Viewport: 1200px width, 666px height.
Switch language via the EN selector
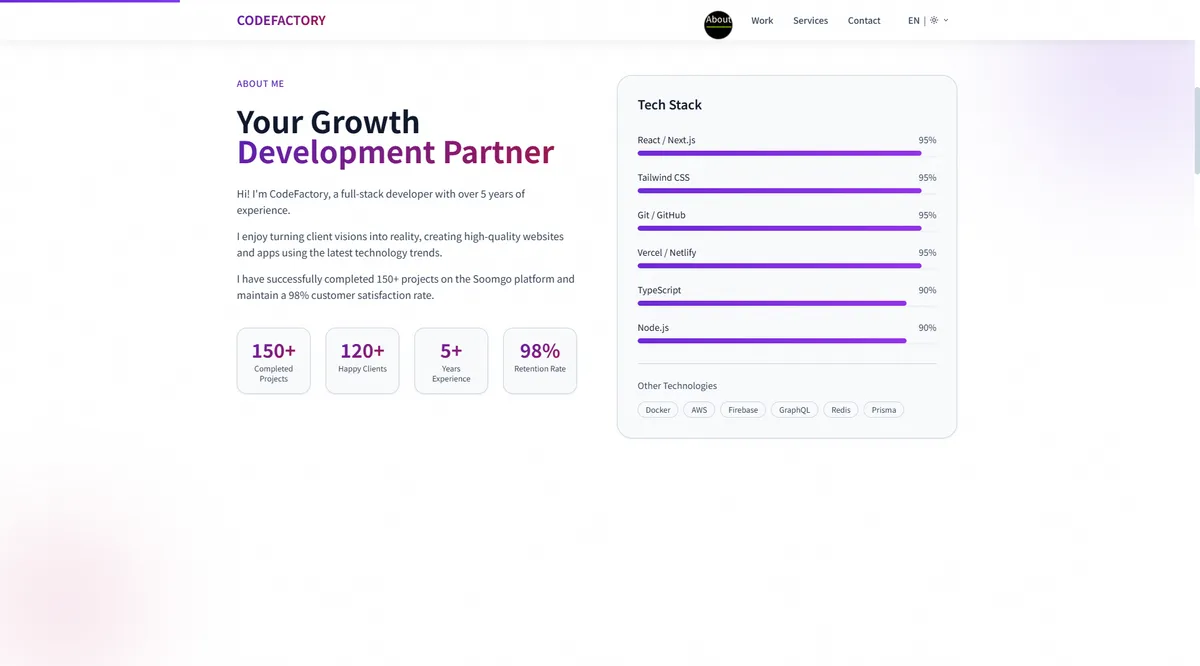(x=914, y=20)
